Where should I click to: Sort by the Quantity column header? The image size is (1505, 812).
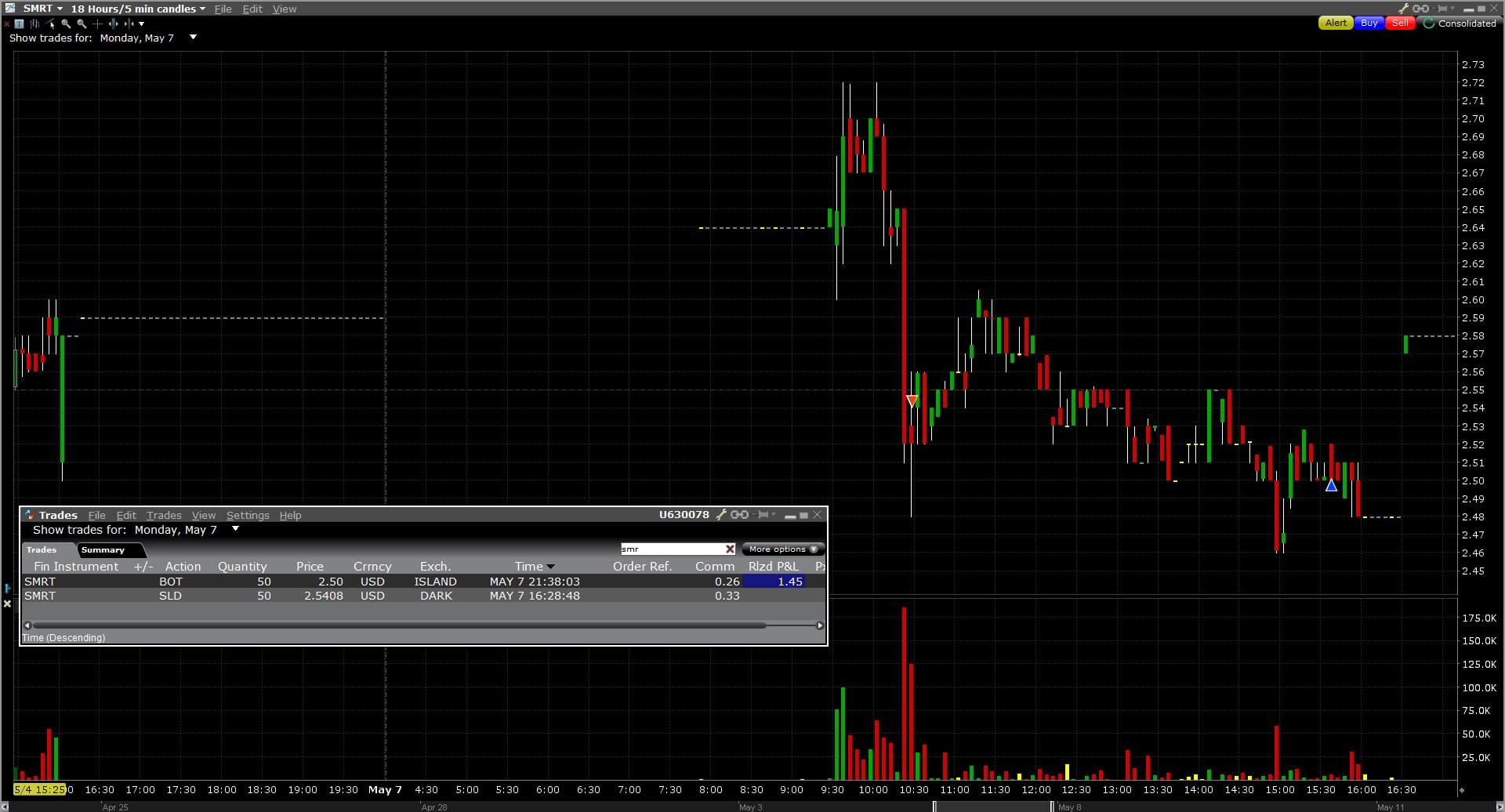242,567
